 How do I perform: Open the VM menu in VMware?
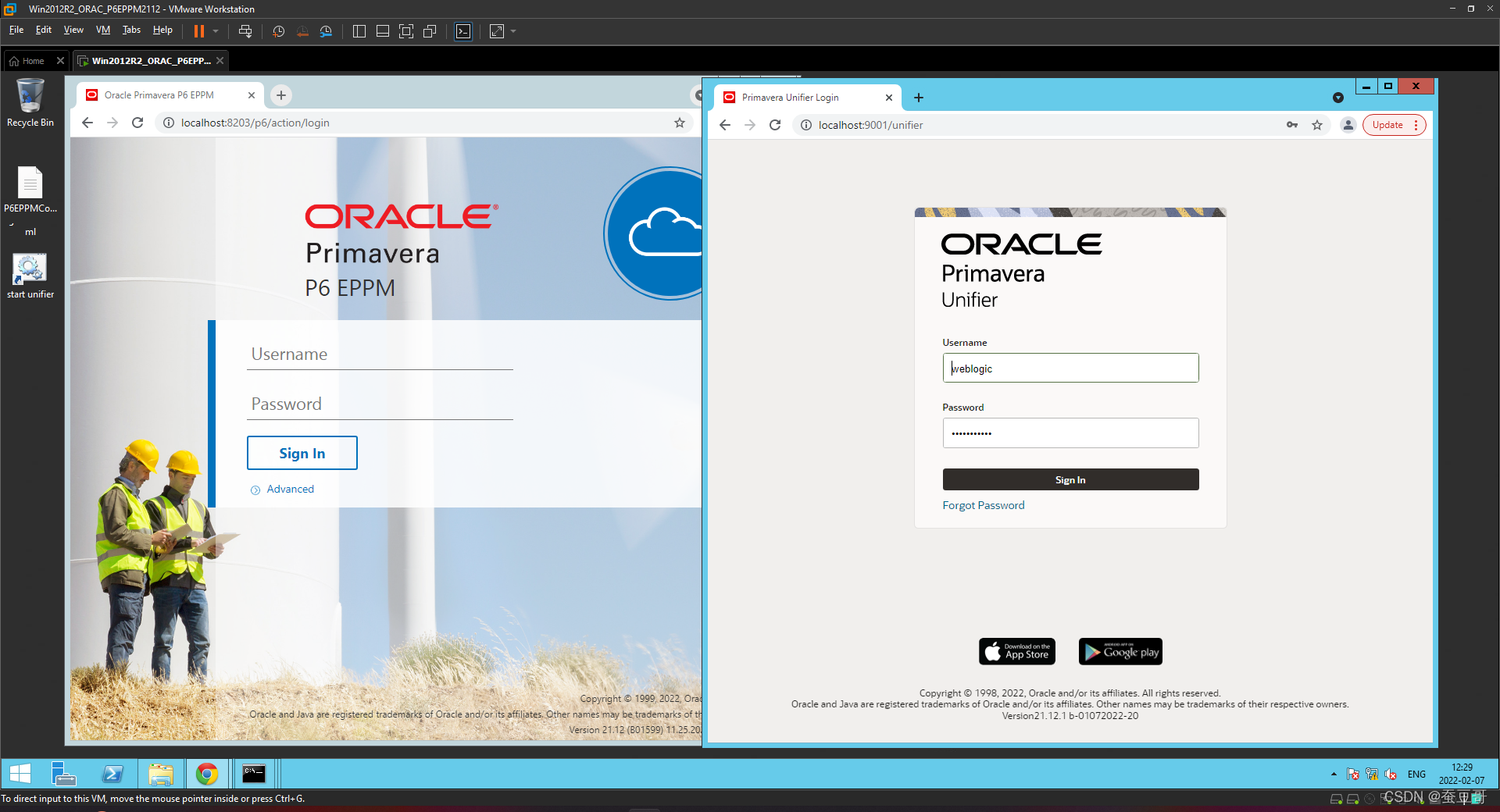[x=102, y=30]
